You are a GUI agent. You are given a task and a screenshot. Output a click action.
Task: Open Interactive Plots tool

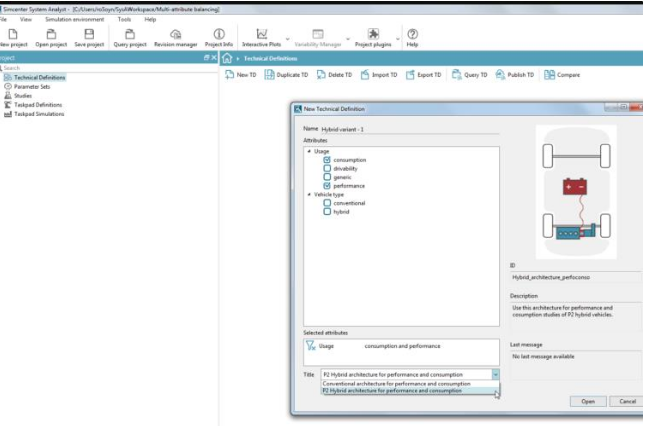[261, 34]
